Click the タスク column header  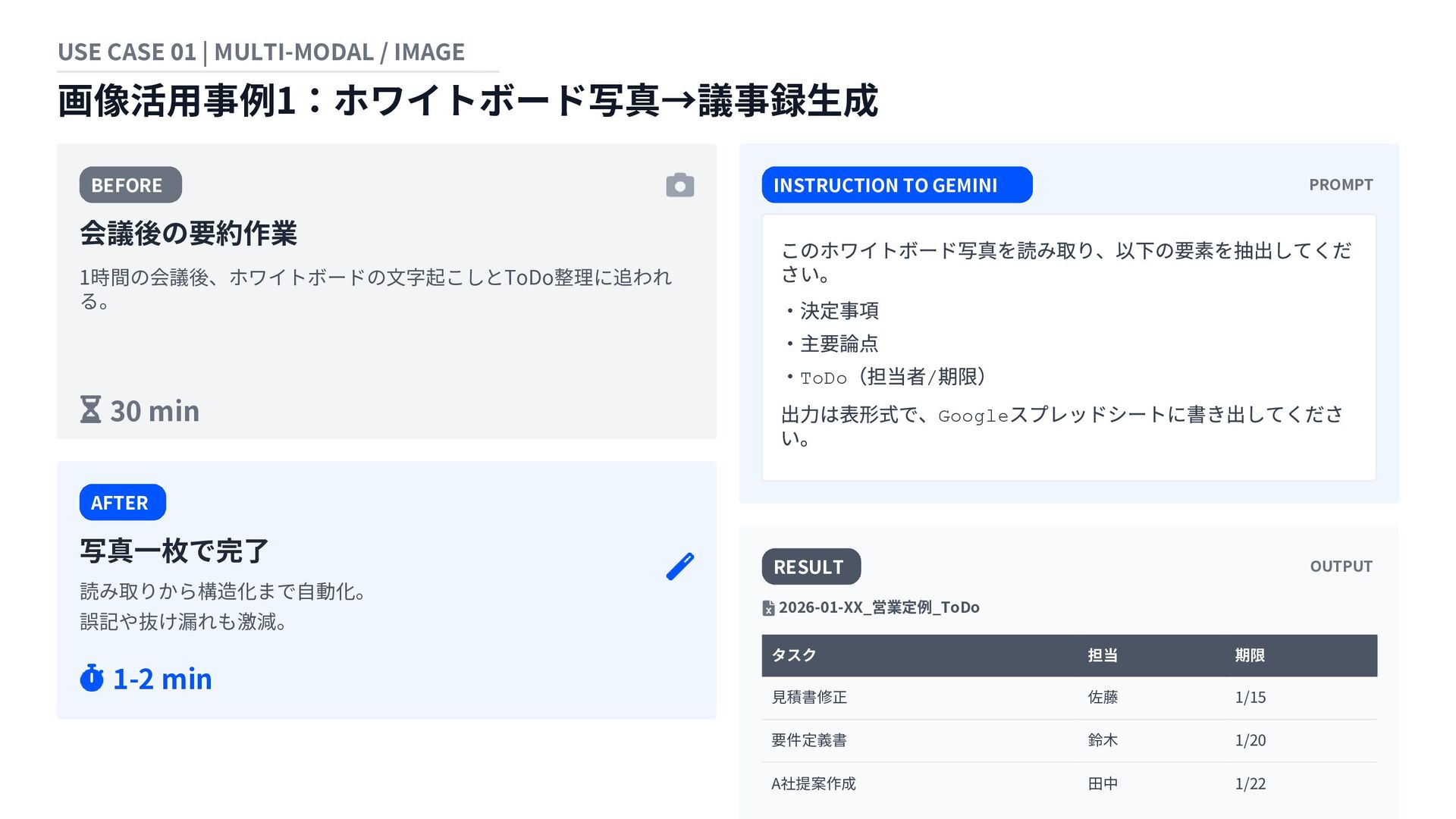[x=794, y=655]
